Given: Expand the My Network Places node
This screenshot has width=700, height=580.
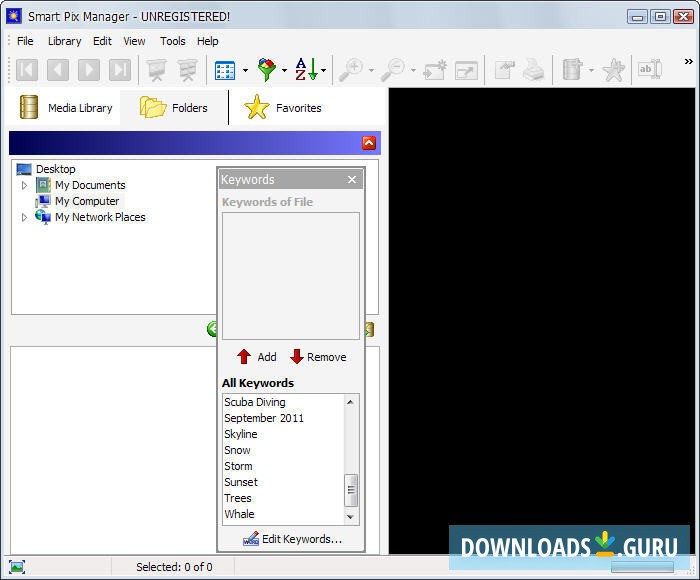Looking at the screenshot, I should [x=25, y=217].
